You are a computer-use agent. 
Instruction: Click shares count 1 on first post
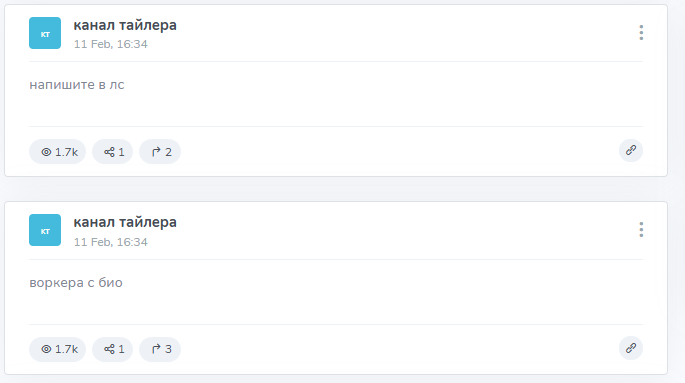(x=113, y=152)
